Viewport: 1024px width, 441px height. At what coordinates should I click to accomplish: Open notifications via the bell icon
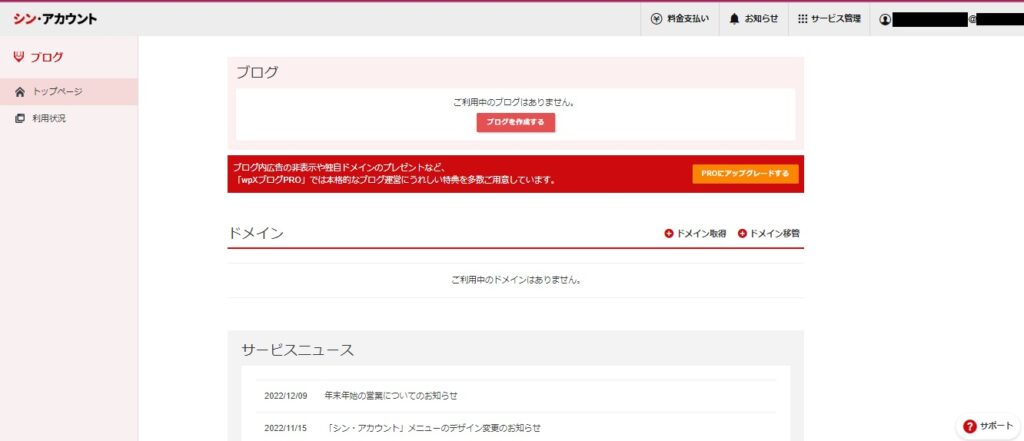pos(735,19)
